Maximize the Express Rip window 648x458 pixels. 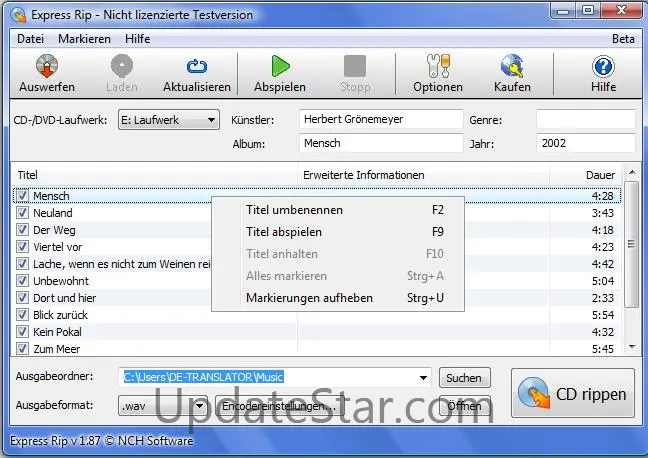pyautogui.click(x=588, y=10)
